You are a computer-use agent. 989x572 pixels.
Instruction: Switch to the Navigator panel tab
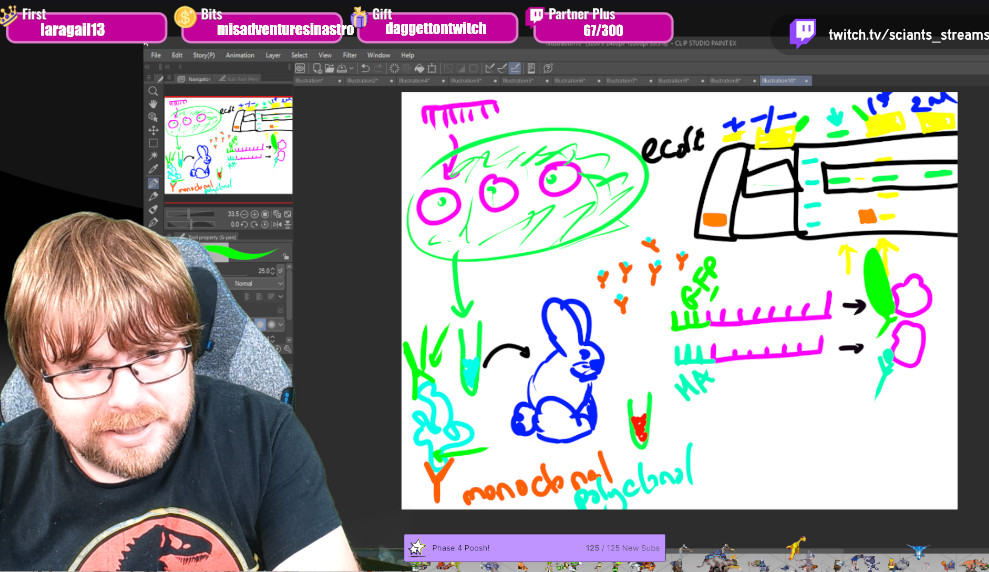(x=194, y=79)
